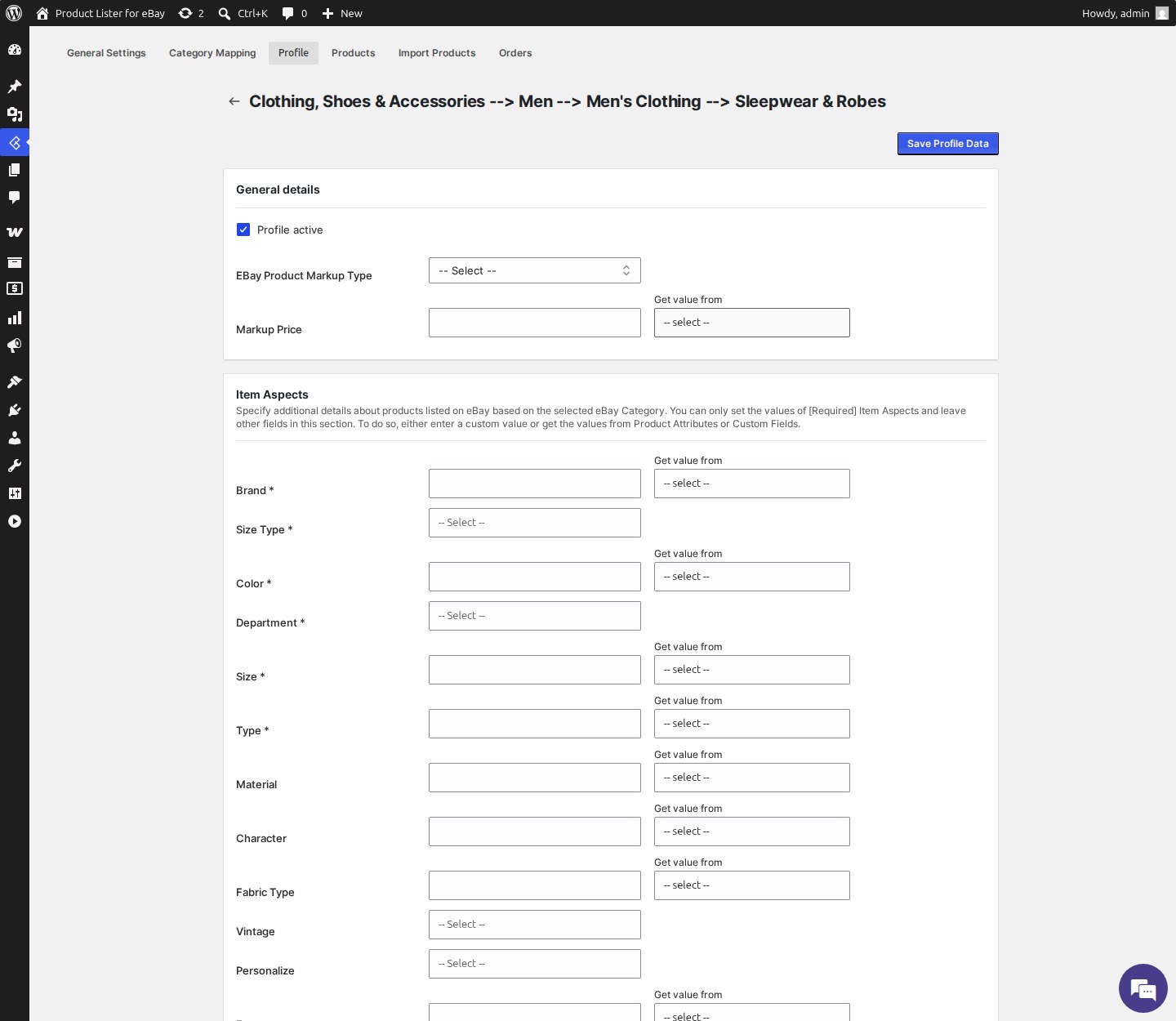The height and width of the screenshot is (1021, 1176).
Task: Click the back arrow beside category title
Action: (234, 101)
